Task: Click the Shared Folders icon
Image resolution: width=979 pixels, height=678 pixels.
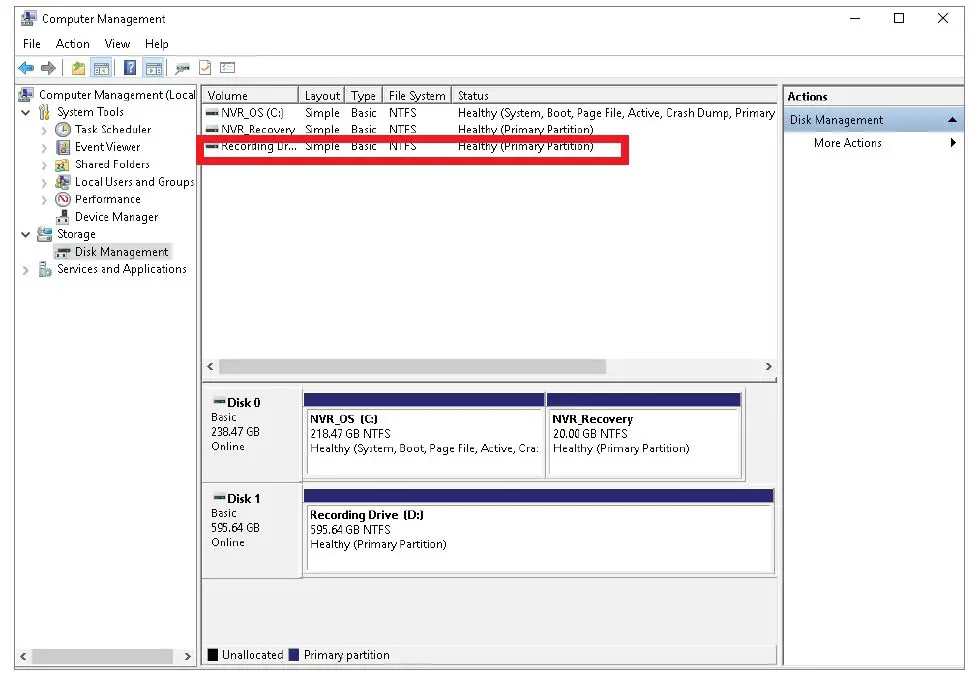Action: pos(62,164)
